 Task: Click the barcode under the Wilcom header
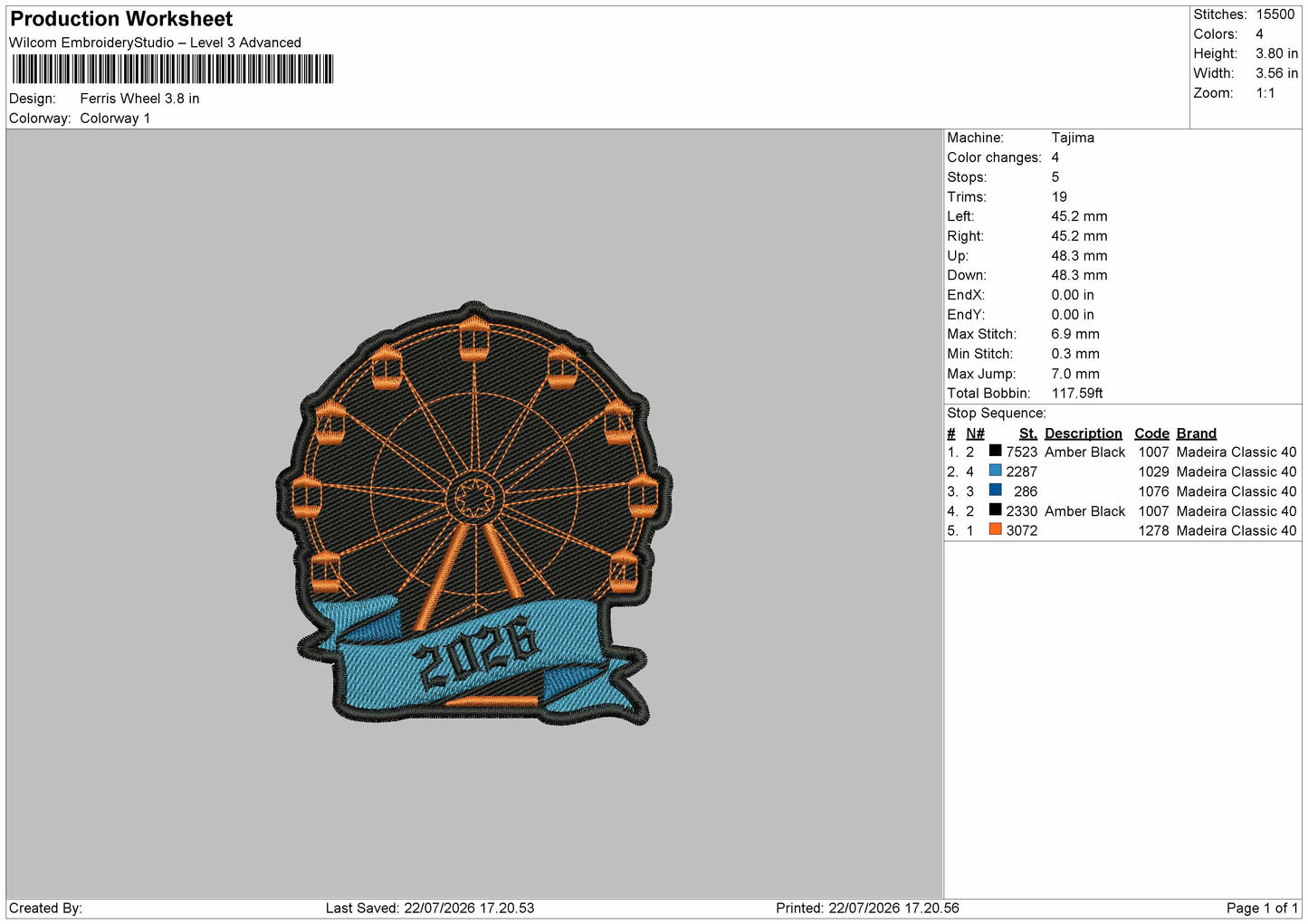(x=173, y=70)
